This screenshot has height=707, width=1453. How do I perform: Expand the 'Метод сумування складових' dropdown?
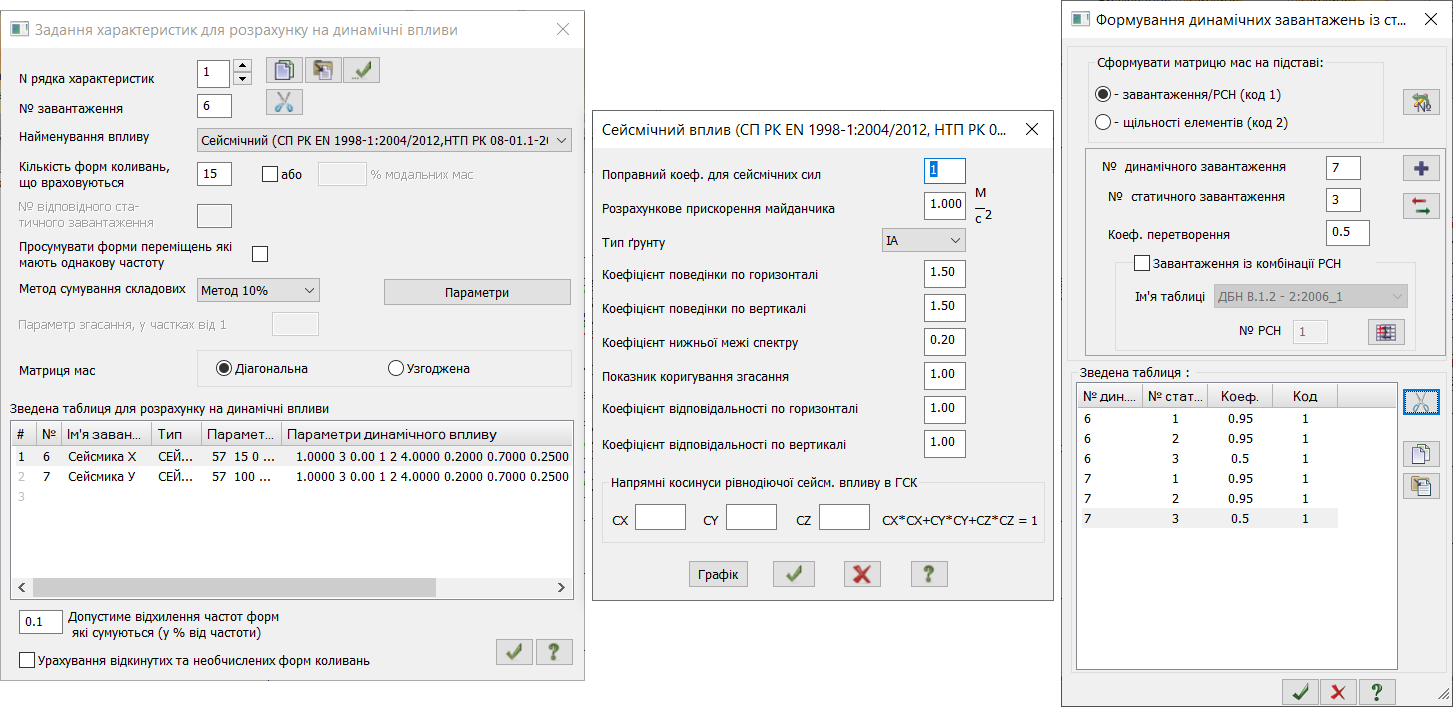258,290
